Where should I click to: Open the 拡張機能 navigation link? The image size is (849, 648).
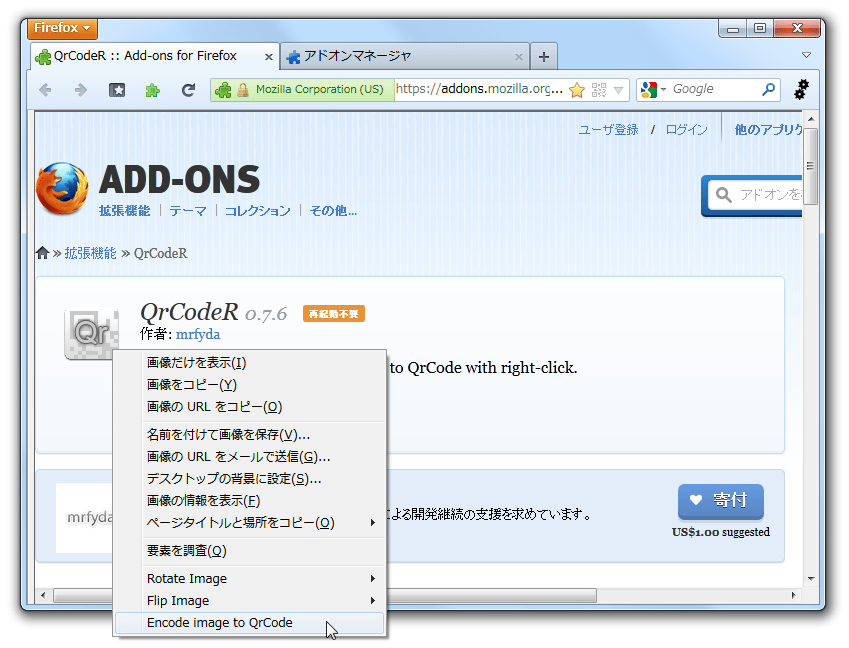coord(125,211)
